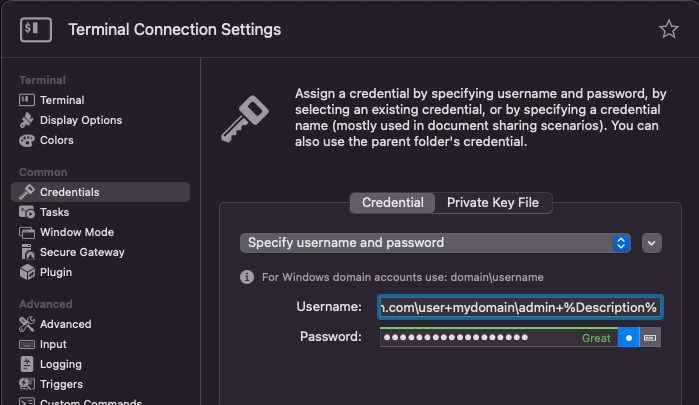
Task: Select Secure Gateway in the sidebar
Action: [81, 252]
